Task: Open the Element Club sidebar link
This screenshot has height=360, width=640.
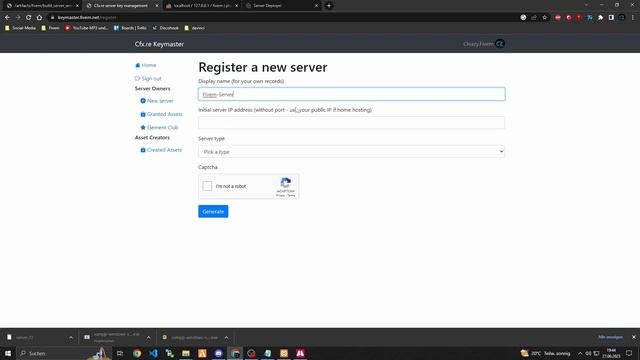Action: pyautogui.click(x=162, y=127)
